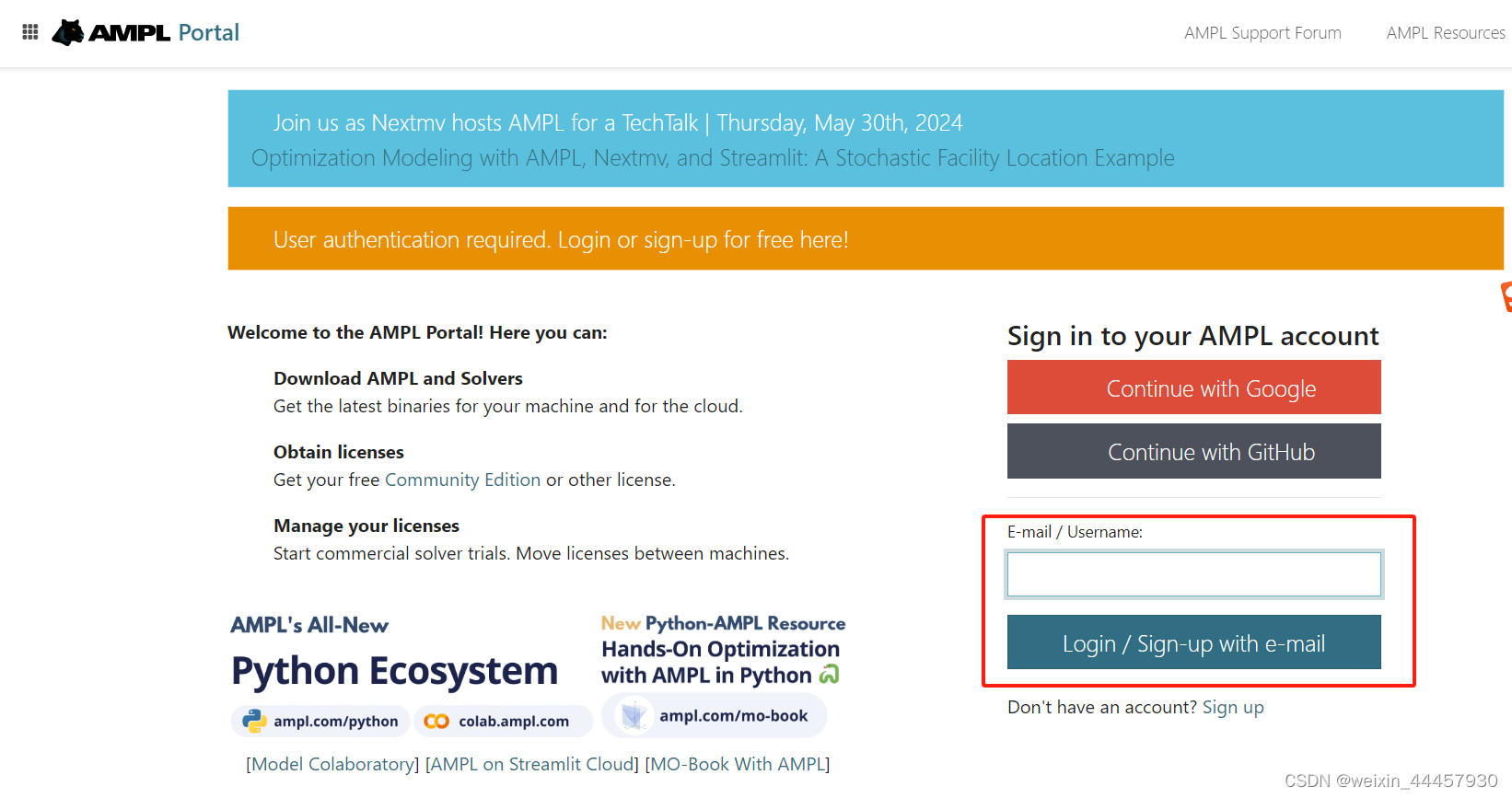Click the Obtain licenses heading
The image size is (1512, 798).
click(x=339, y=452)
